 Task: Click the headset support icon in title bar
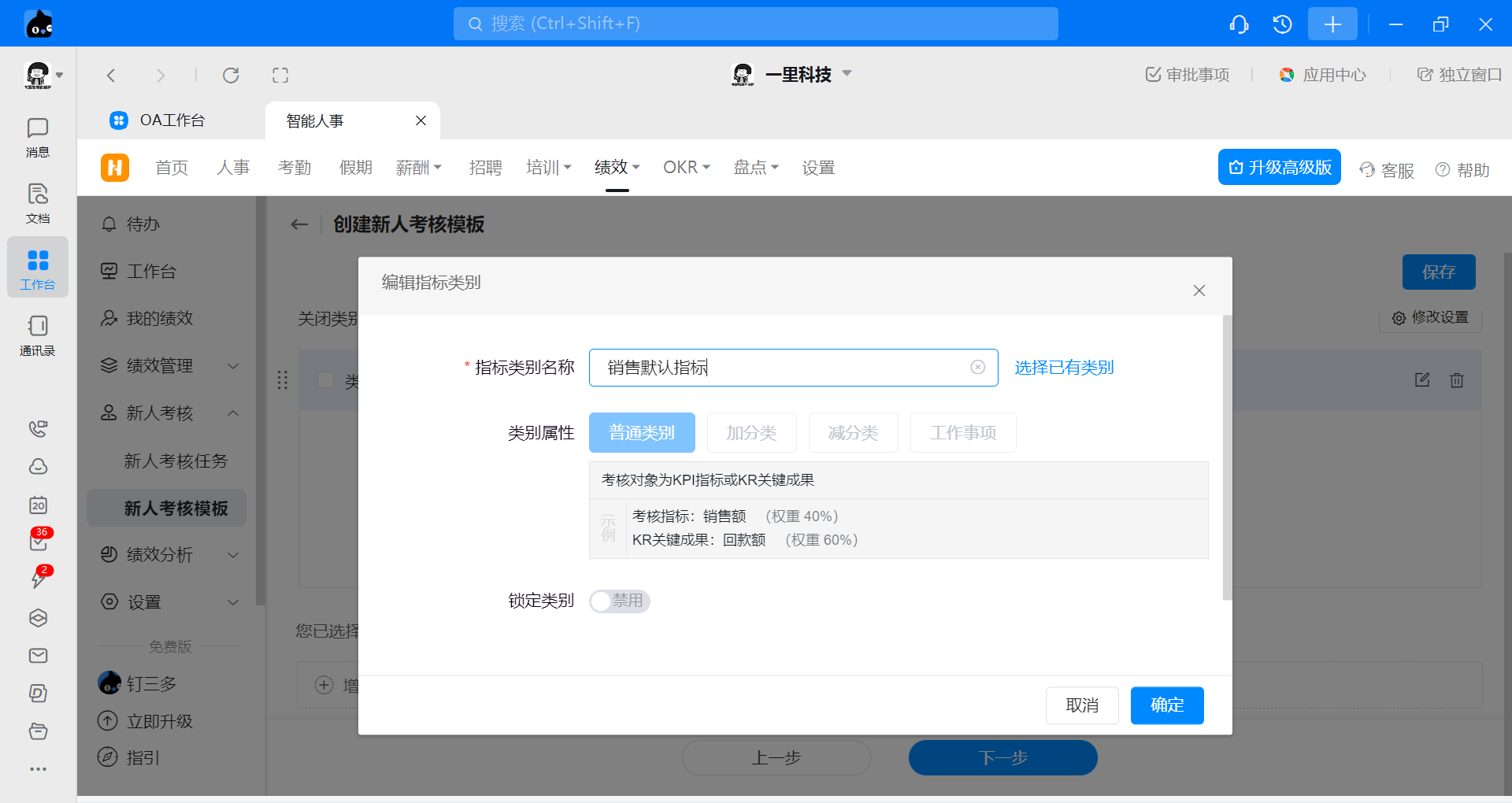(x=1239, y=24)
